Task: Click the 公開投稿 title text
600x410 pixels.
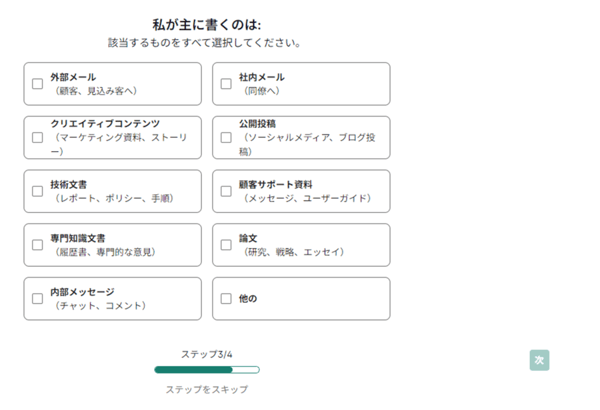Action: click(257, 124)
